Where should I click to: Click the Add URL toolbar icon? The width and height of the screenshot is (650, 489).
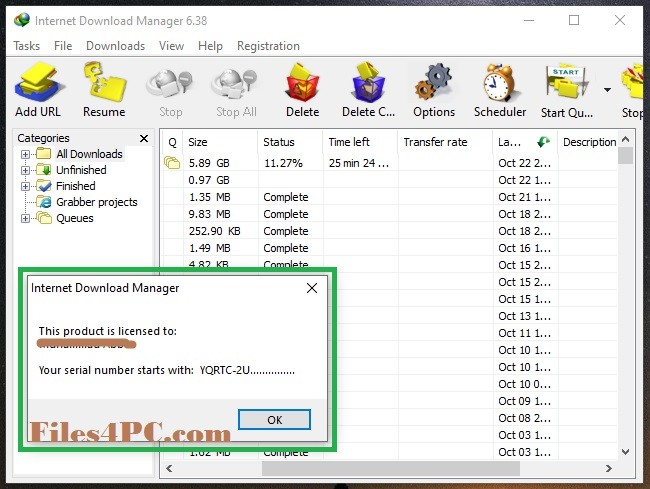click(x=39, y=82)
